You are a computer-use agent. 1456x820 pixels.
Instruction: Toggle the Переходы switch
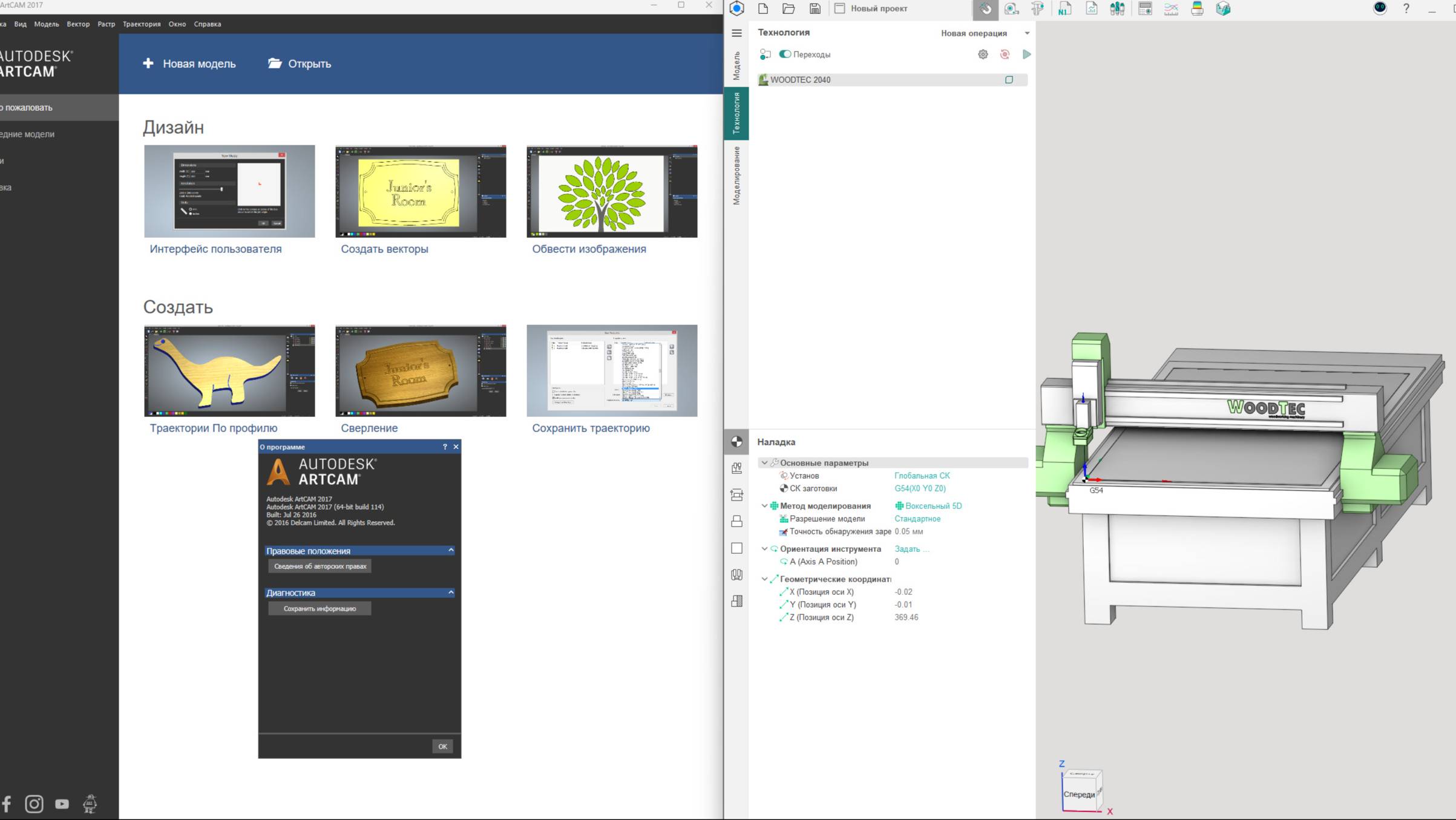pyautogui.click(x=785, y=54)
